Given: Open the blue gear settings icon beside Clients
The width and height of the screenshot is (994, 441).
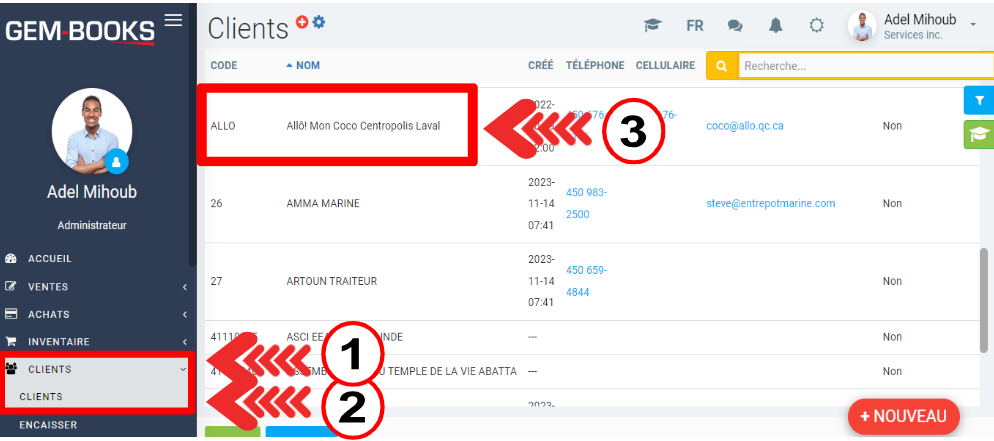Looking at the screenshot, I should click(319, 22).
